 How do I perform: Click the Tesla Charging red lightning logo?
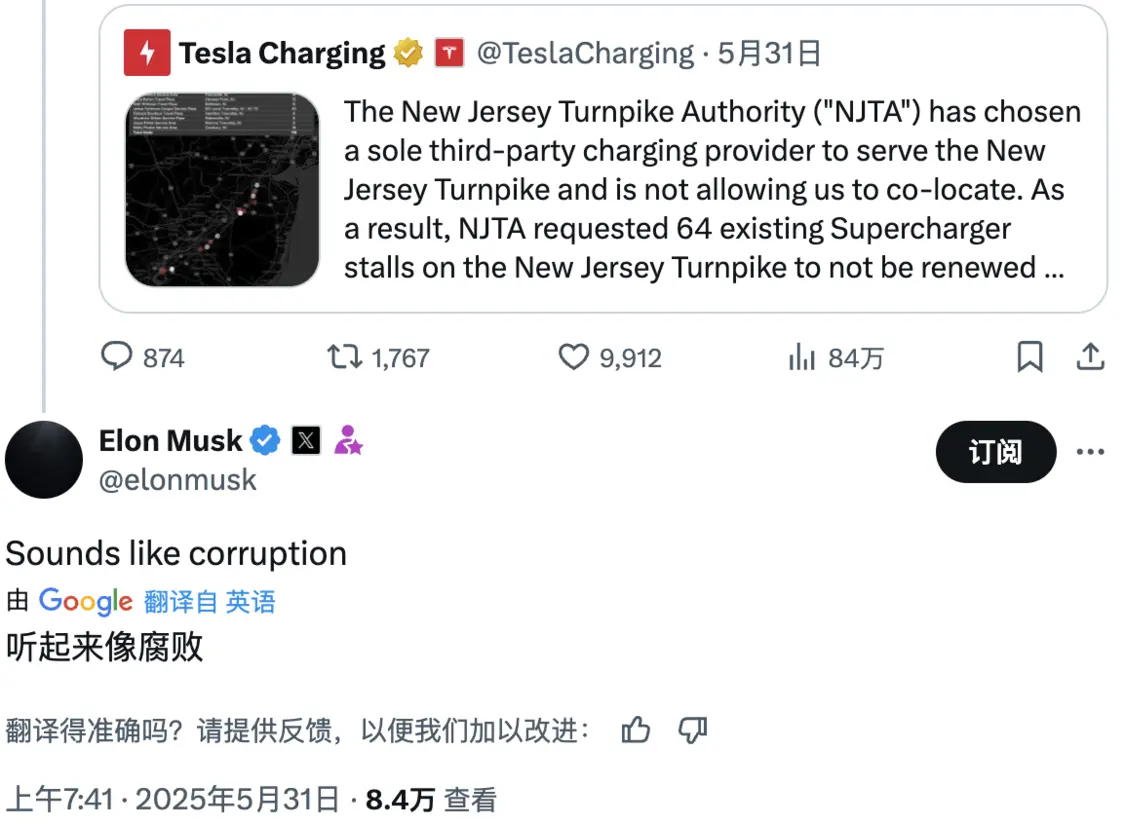click(x=147, y=53)
